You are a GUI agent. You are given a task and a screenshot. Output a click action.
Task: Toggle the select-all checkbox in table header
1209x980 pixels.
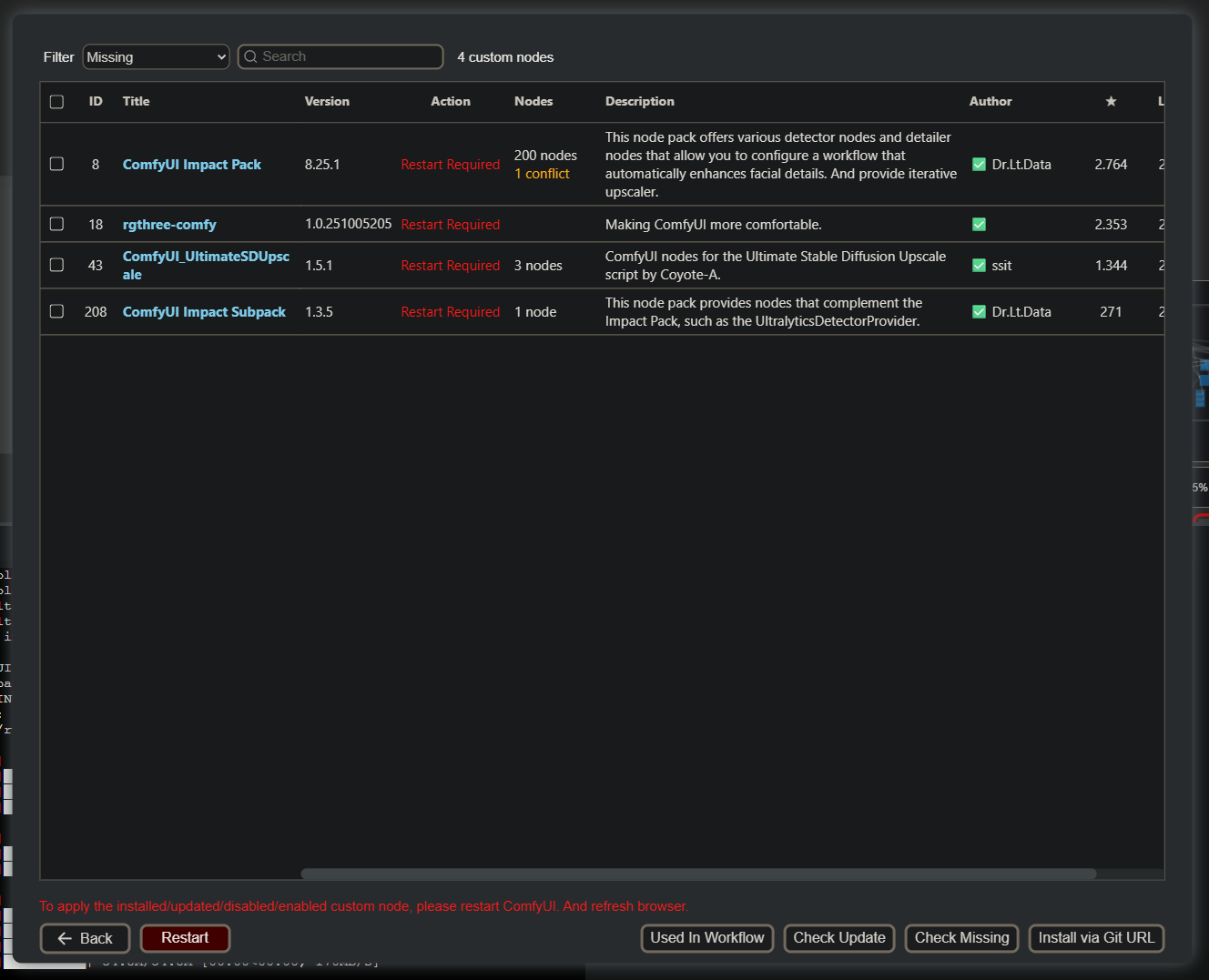pos(56,102)
